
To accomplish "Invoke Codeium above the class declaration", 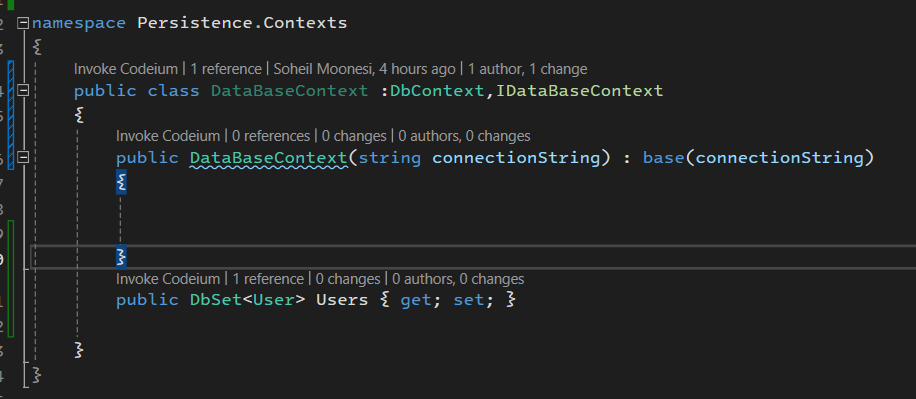I will pyautogui.click(x=126, y=69).
